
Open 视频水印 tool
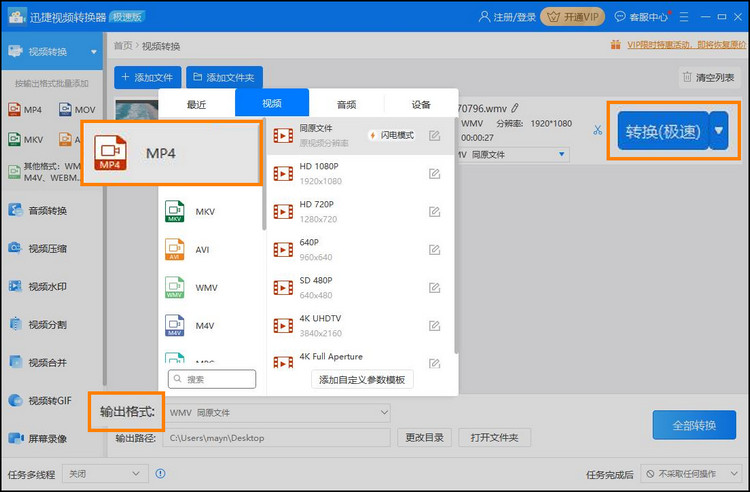[38, 286]
